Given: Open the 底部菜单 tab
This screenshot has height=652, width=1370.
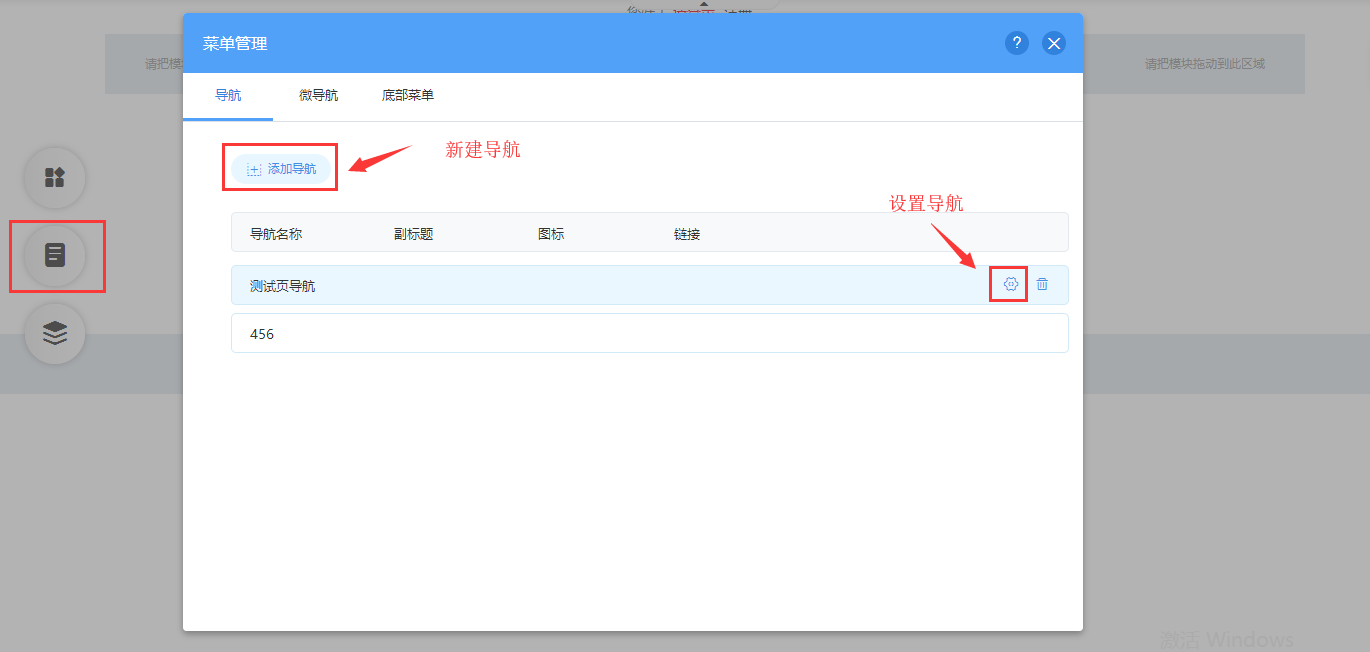Looking at the screenshot, I should pyautogui.click(x=408, y=96).
